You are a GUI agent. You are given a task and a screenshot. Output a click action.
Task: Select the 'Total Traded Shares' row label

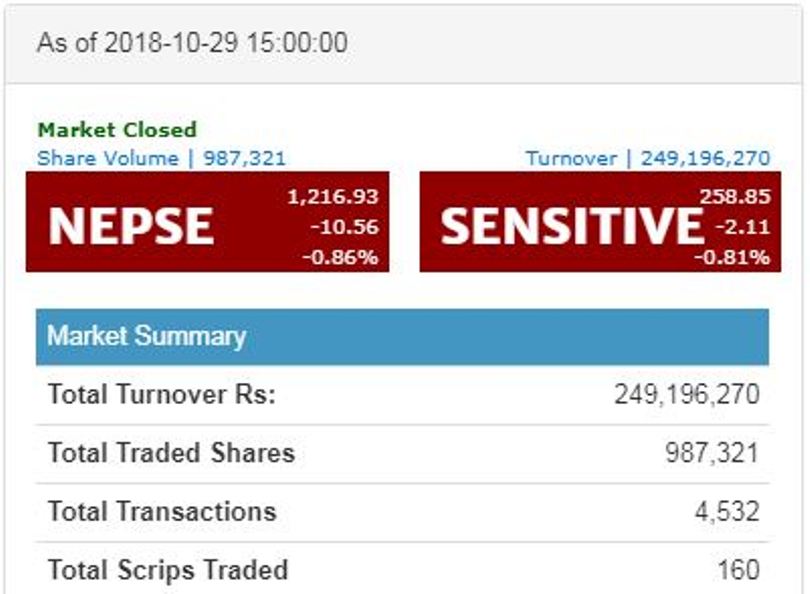(x=171, y=453)
